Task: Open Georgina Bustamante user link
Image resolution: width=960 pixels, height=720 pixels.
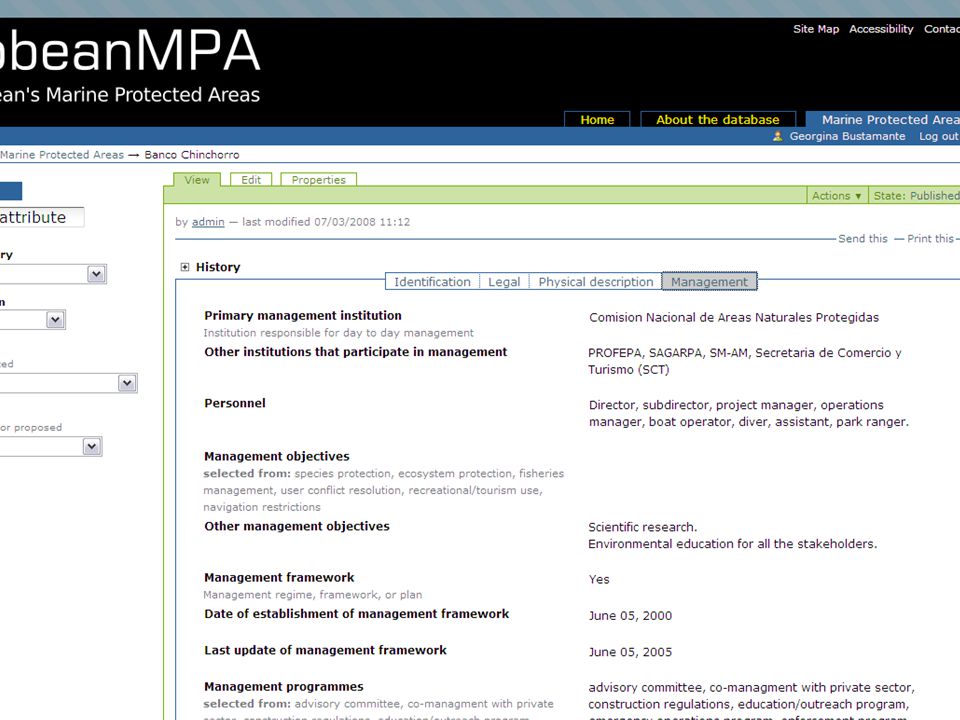Action: click(847, 137)
